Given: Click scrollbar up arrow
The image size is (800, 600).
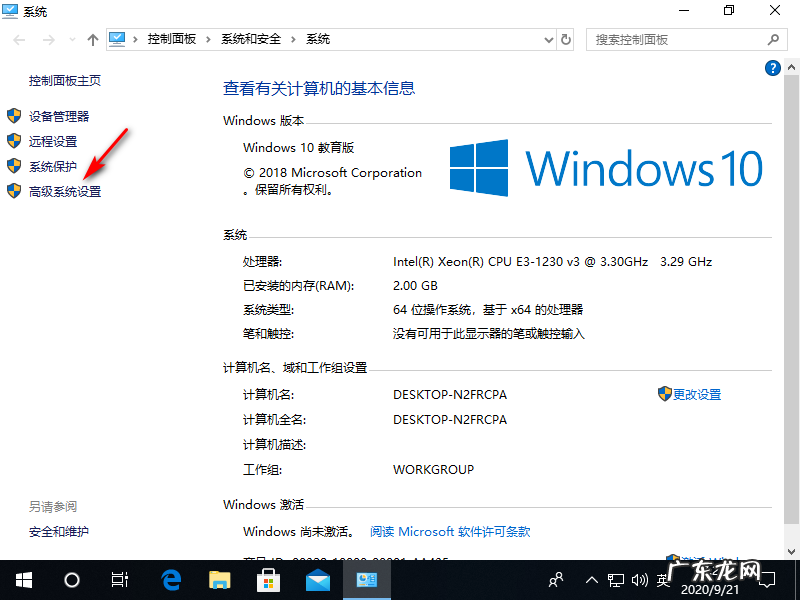Looking at the screenshot, I should click(791, 67).
